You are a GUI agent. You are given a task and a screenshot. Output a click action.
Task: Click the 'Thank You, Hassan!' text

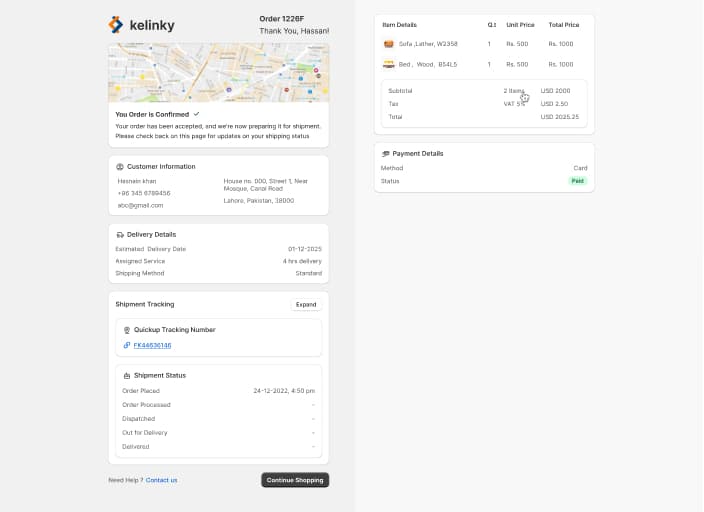pyautogui.click(x=294, y=31)
